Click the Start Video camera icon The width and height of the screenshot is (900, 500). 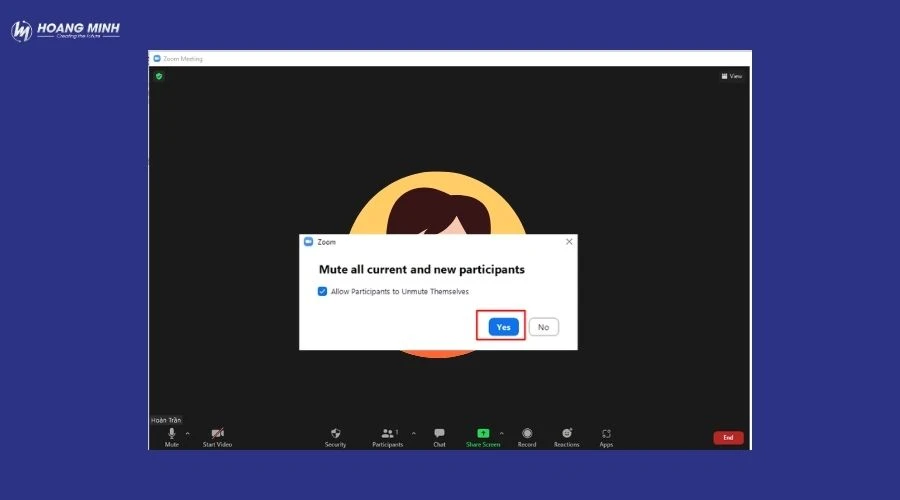click(x=218, y=433)
